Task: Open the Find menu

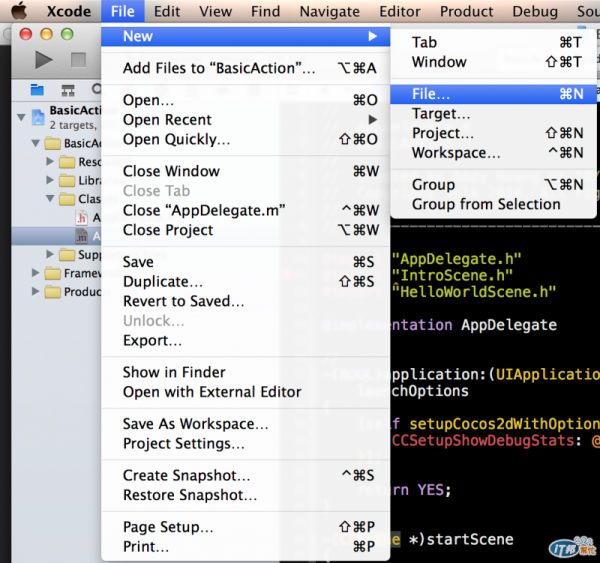Action: tap(266, 11)
